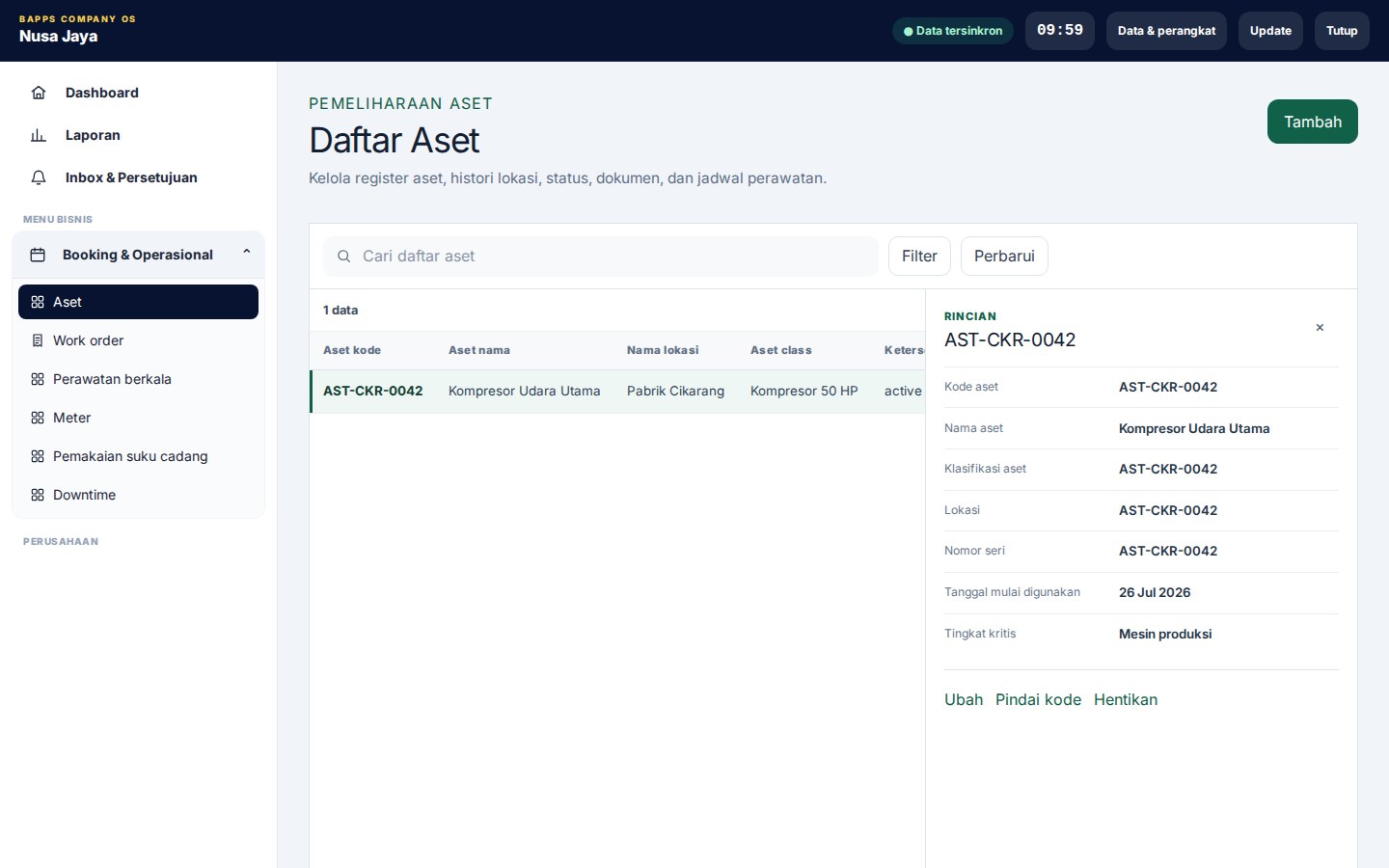
Task: Close the Rincian detail panel
Action: [1320, 328]
